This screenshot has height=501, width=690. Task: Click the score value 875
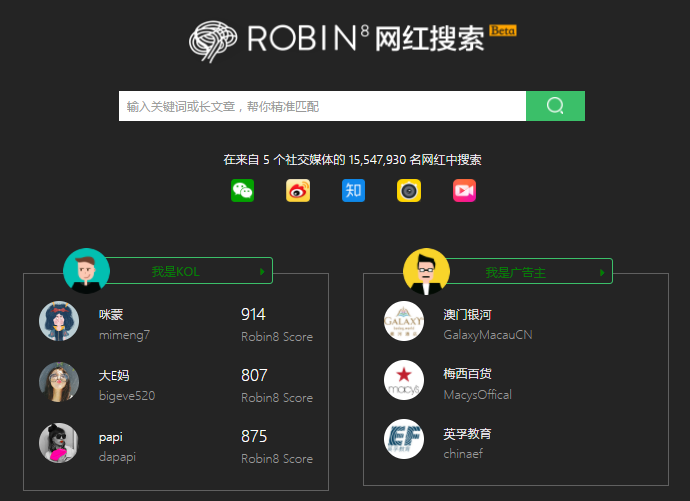(254, 436)
